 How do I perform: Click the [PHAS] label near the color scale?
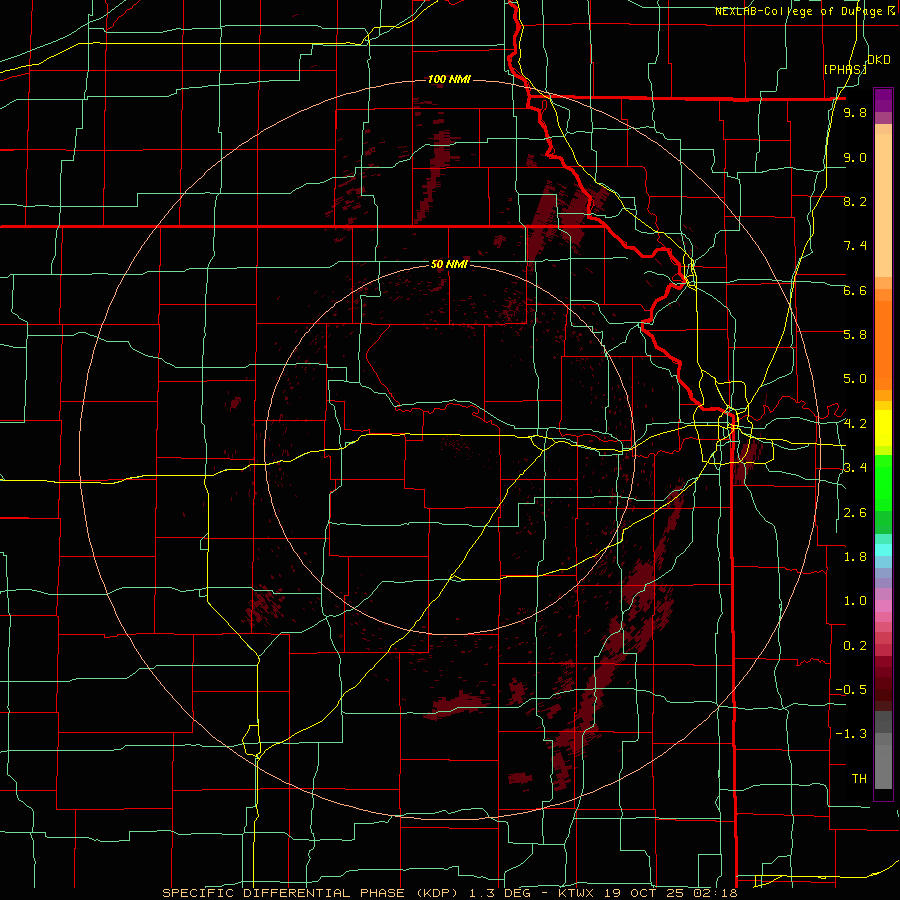(845, 69)
